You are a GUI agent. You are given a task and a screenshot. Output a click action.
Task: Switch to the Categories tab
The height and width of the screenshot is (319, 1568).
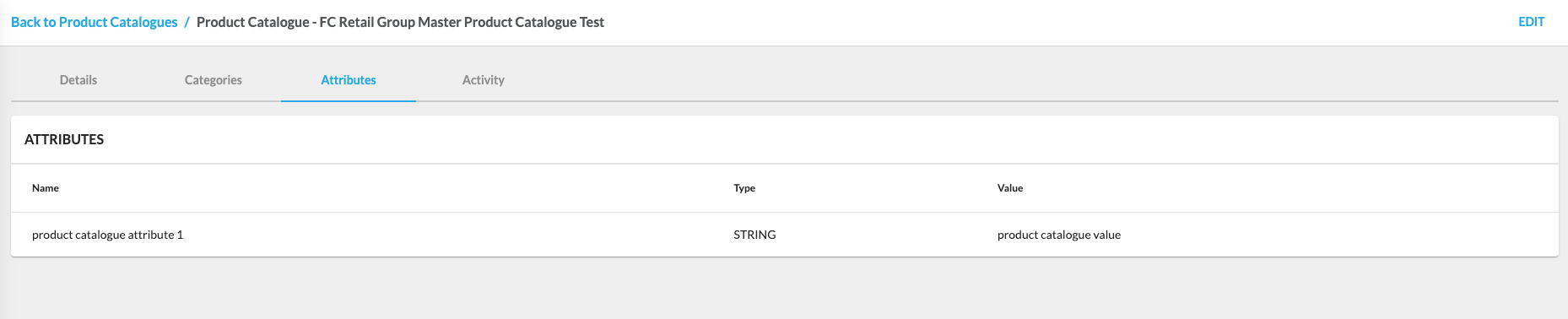[214, 80]
